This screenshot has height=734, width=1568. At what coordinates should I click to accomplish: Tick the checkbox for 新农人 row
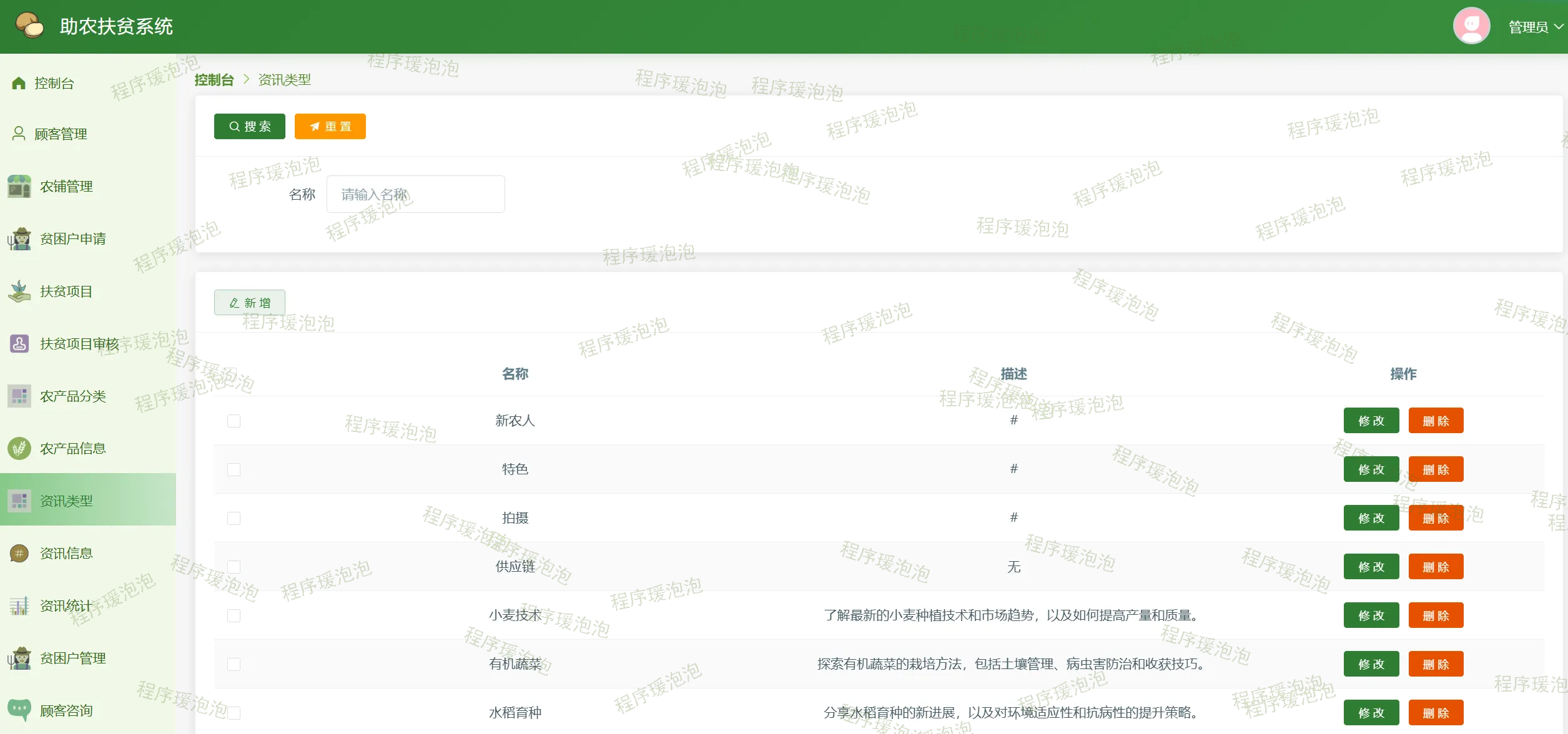point(234,421)
